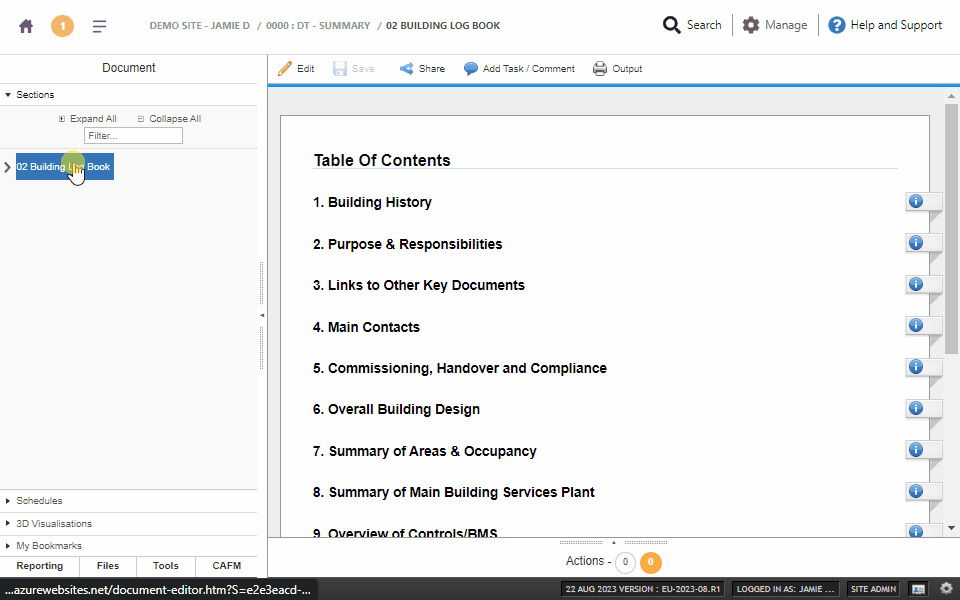Screen dimensions: 960x600
Task: Open the Main Contacts section heading
Action: click(366, 327)
